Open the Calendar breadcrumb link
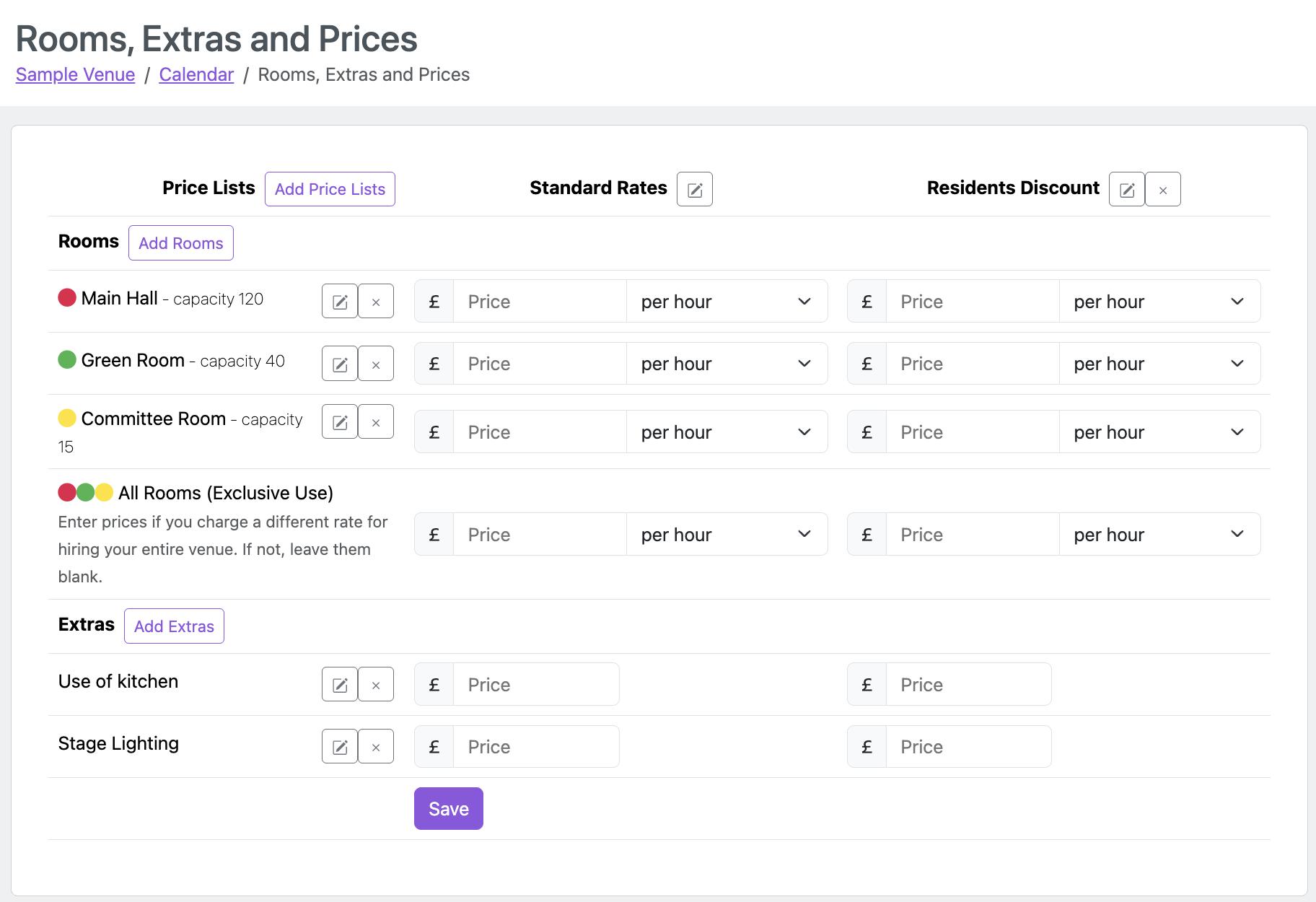Image resolution: width=1316 pixels, height=902 pixels. click(x=196, y=75)
